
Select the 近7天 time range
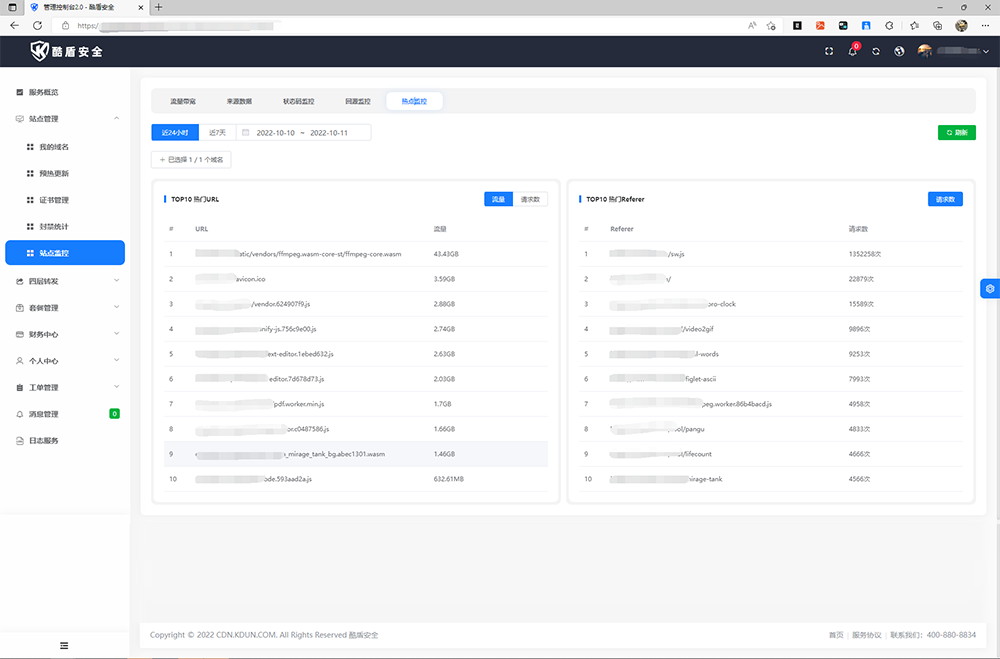pyautogui.click(x=217, y=133)
